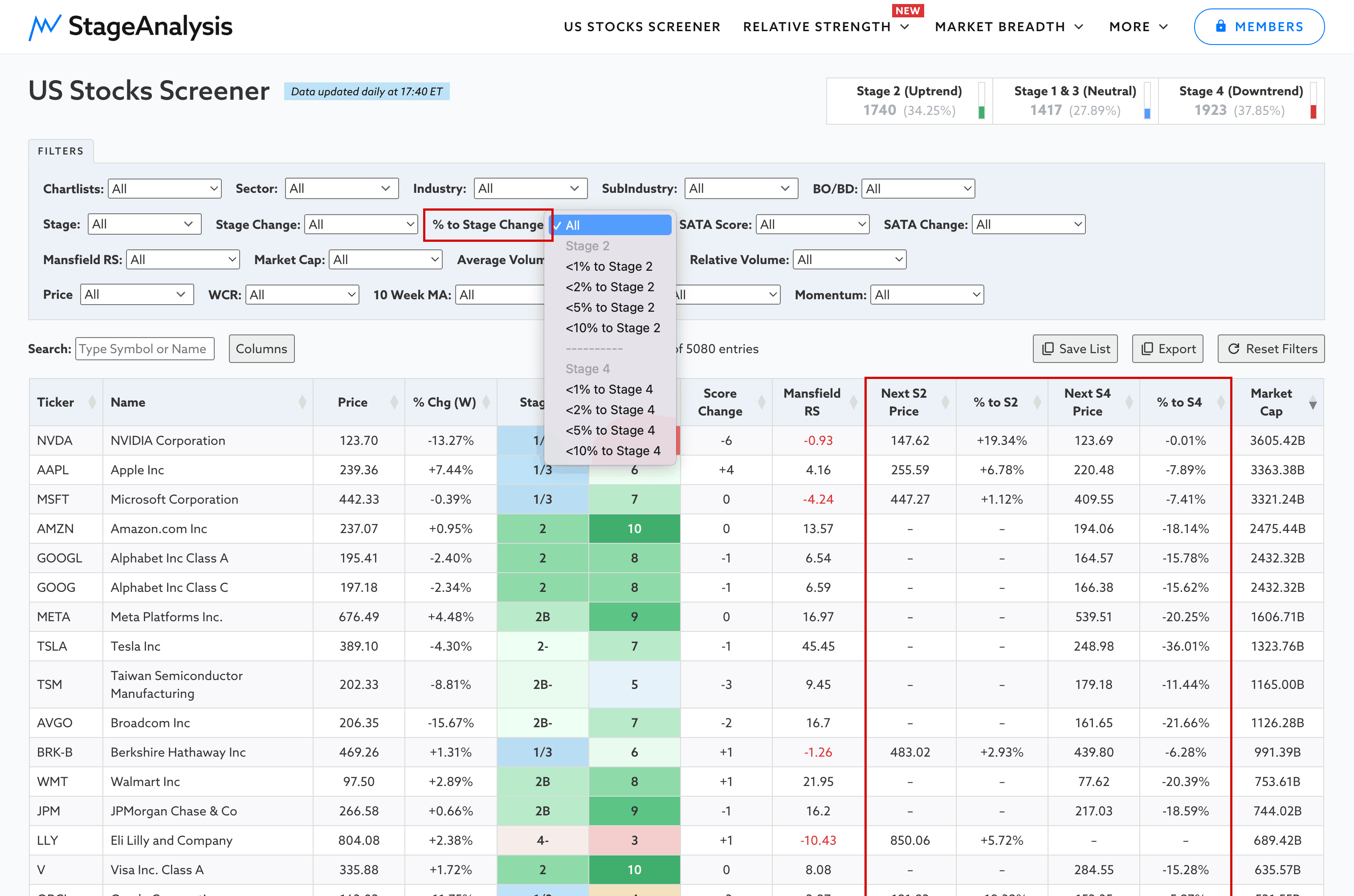Screen dimensions: 1354x896
Task: Click the Market Breadth chevron arrow
Action: point(1078,27)
